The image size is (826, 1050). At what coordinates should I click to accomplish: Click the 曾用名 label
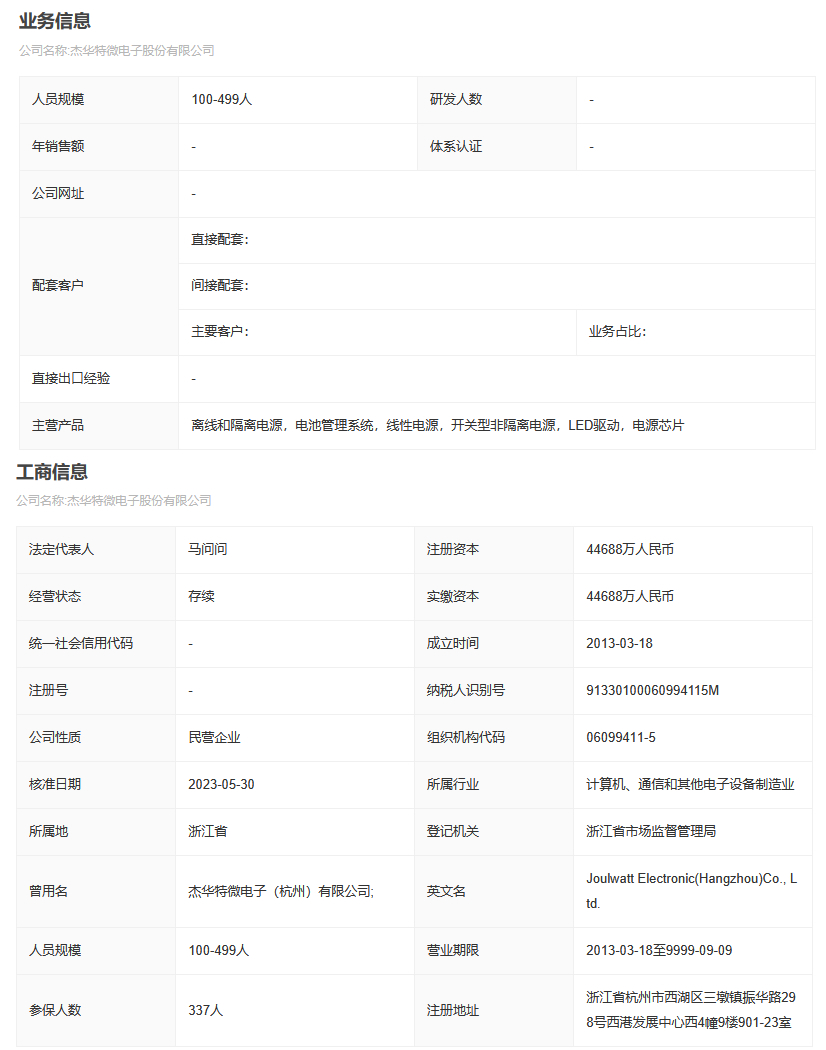[48, 891]
